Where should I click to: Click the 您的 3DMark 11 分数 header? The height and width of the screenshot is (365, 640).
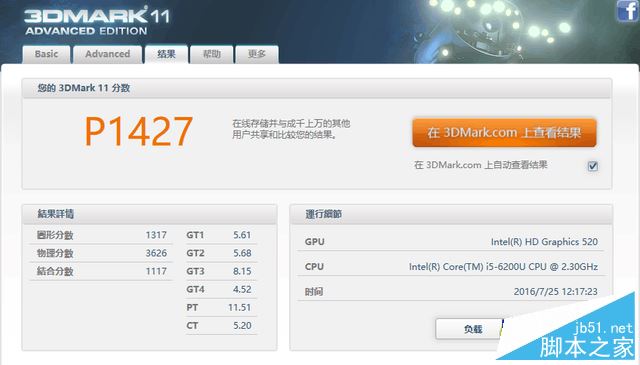pyautogui.click(x=84, y=88)
